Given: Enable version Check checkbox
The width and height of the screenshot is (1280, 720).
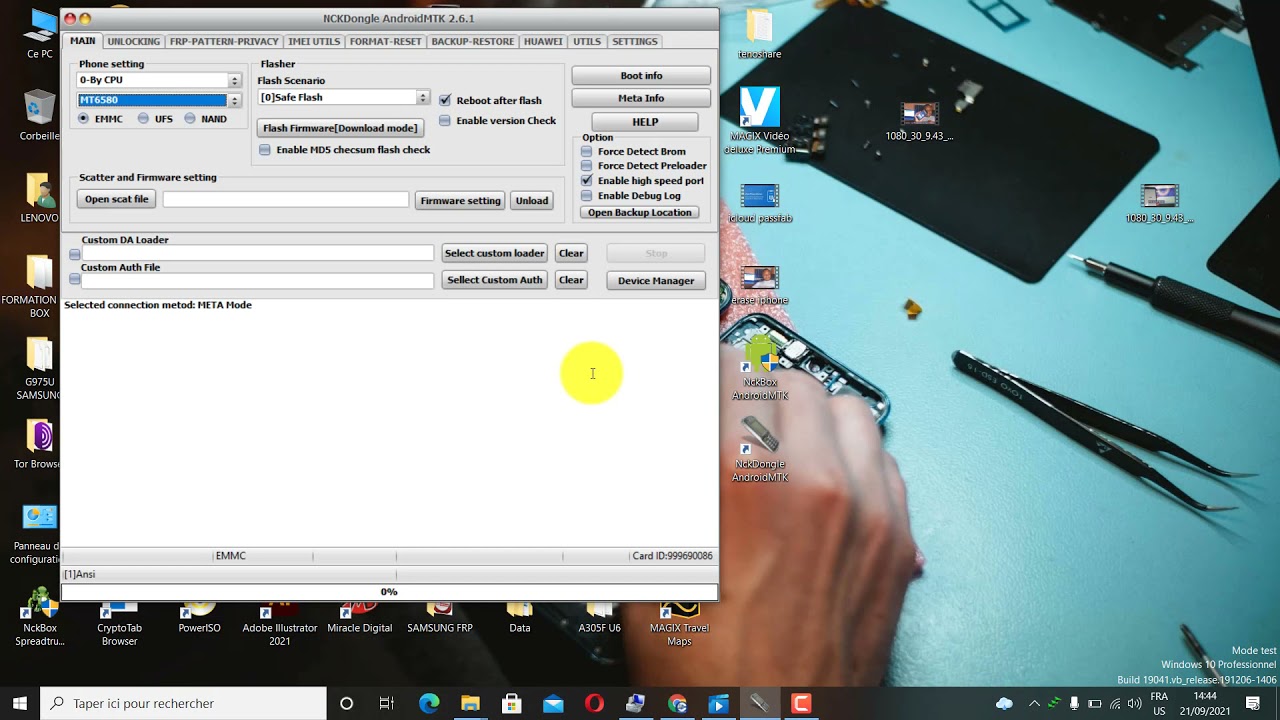Looking at the screenshot, I should tap(445, 121).
